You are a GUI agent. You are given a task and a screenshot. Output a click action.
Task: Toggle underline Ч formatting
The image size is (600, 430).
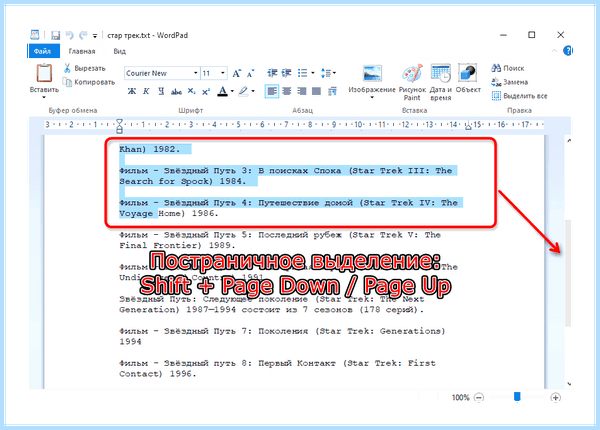point(161,91)
